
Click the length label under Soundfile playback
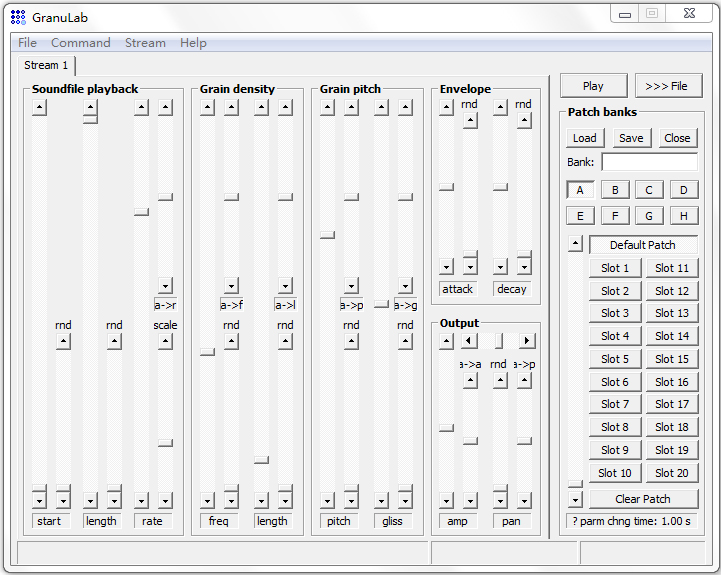click(102, 521)
